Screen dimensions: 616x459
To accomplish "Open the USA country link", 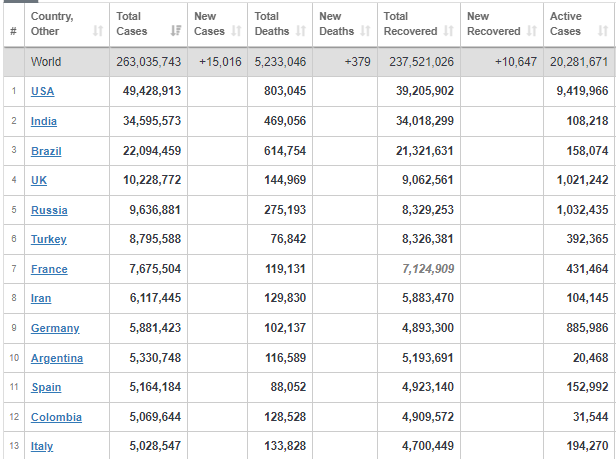I will pos(42,91).
